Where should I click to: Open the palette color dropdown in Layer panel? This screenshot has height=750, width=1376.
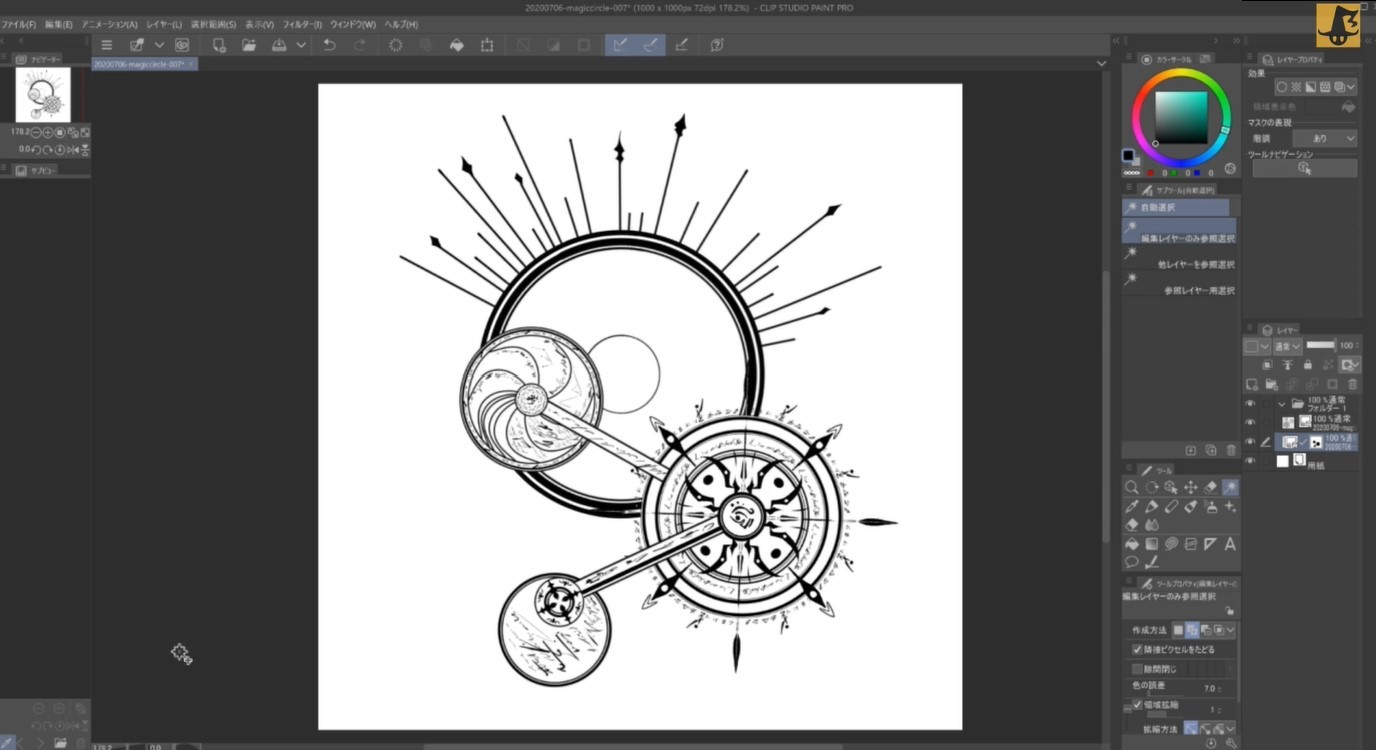point(1256,346)
